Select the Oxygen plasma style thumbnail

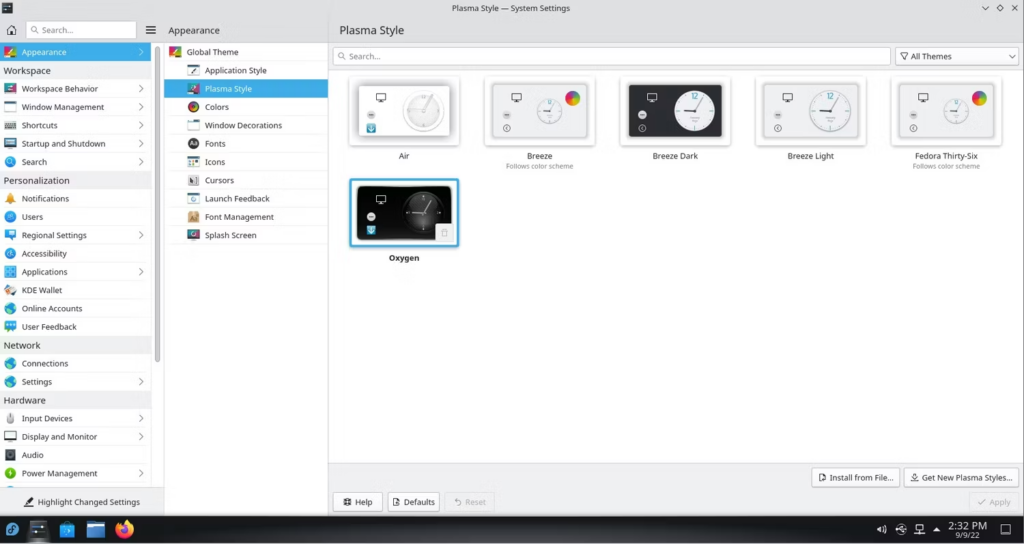coord(404,213)
